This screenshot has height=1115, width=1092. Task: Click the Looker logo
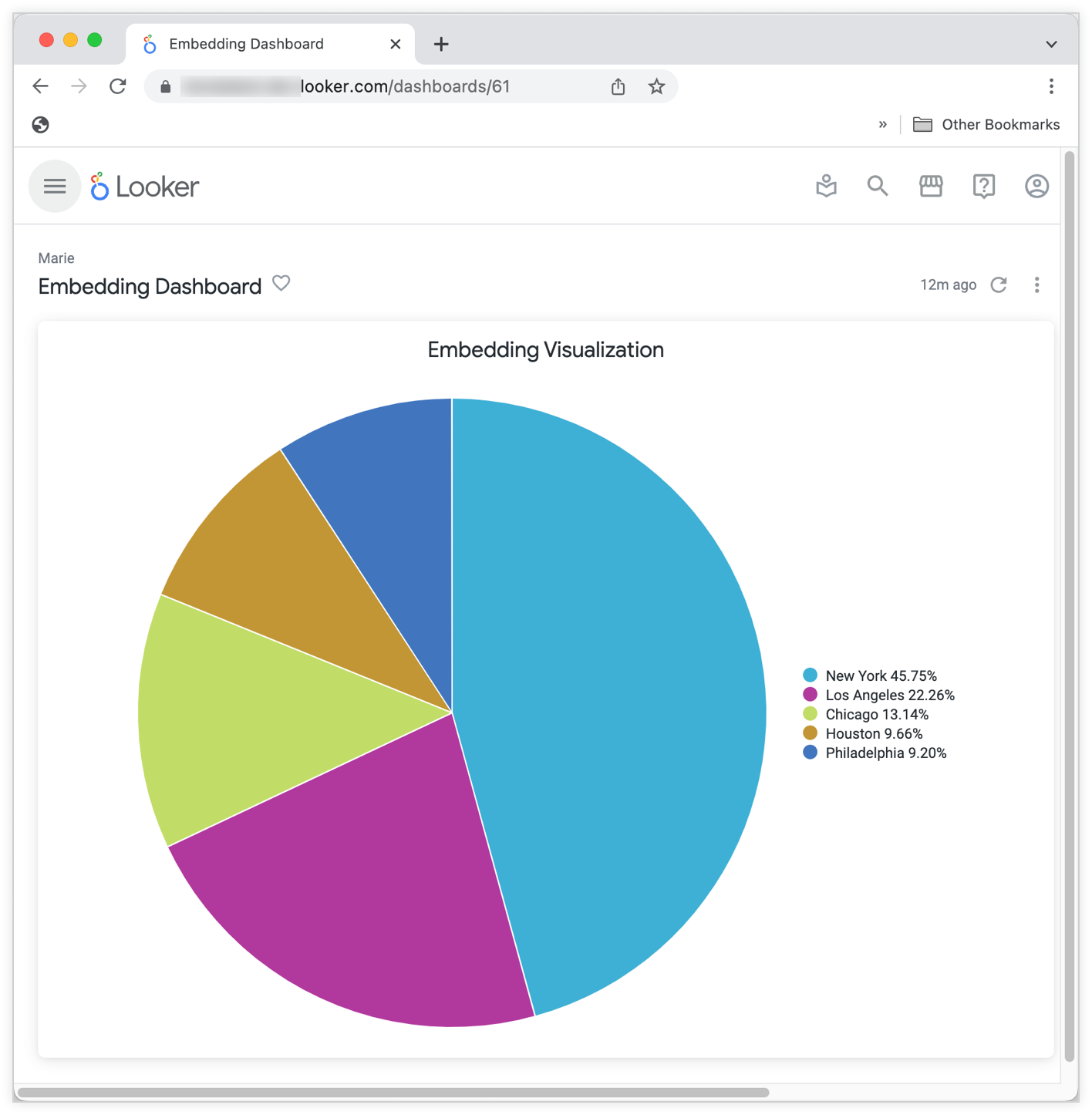point(145,187)
